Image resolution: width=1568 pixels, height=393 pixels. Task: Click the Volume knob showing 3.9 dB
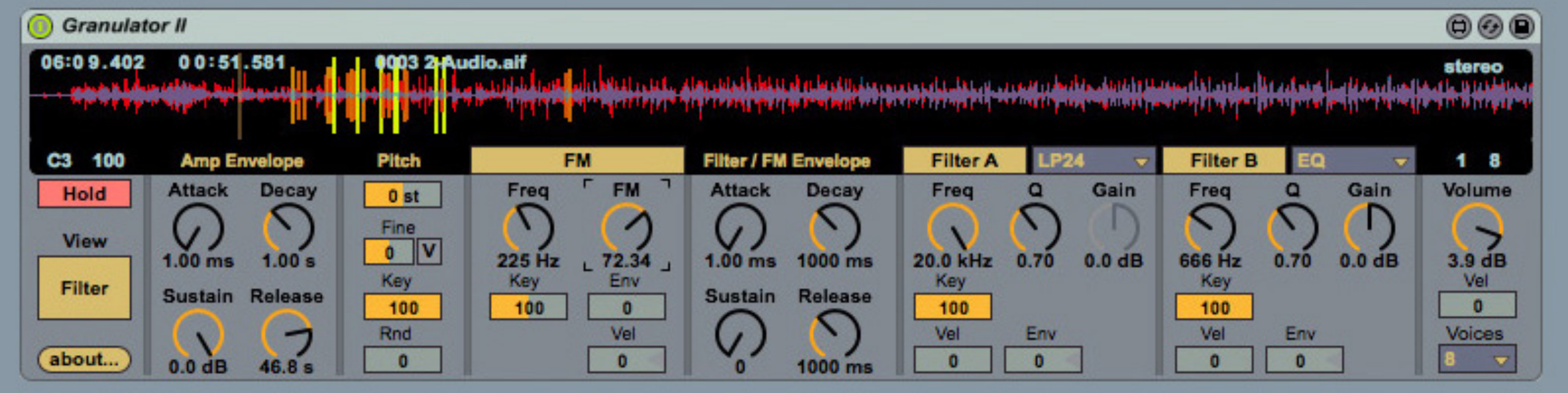click(1476, 228)
